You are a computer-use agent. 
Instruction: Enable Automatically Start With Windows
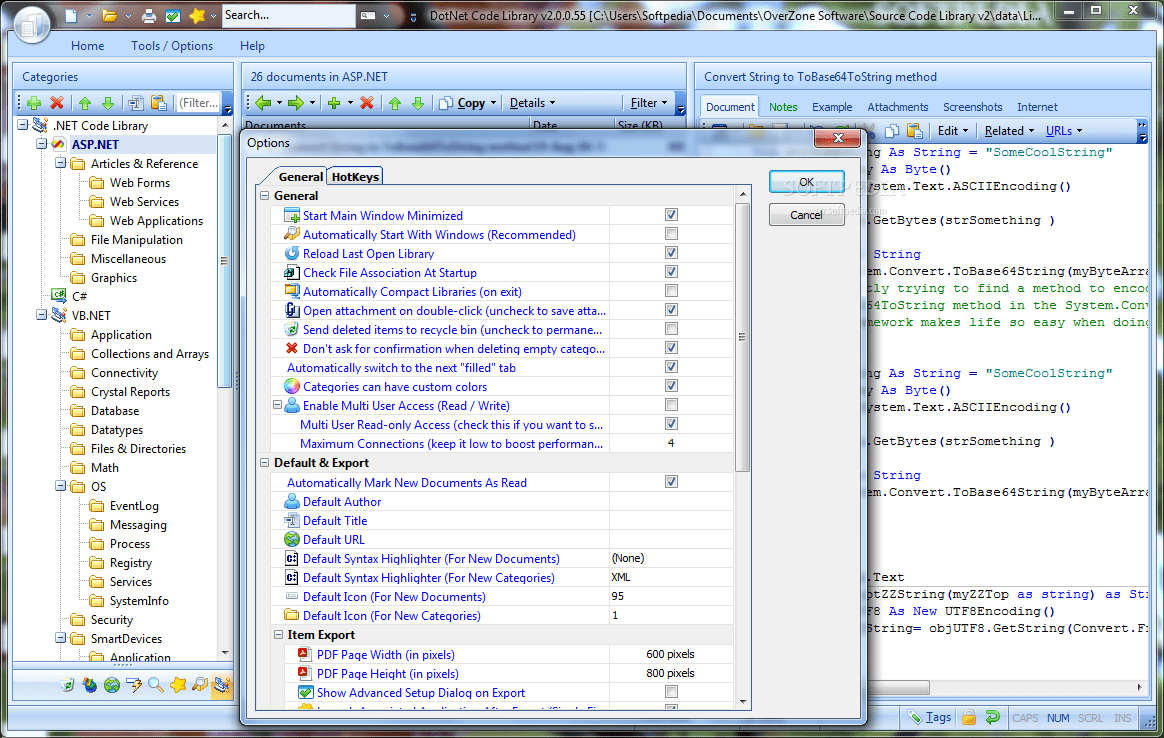click(x=671, y=233)
